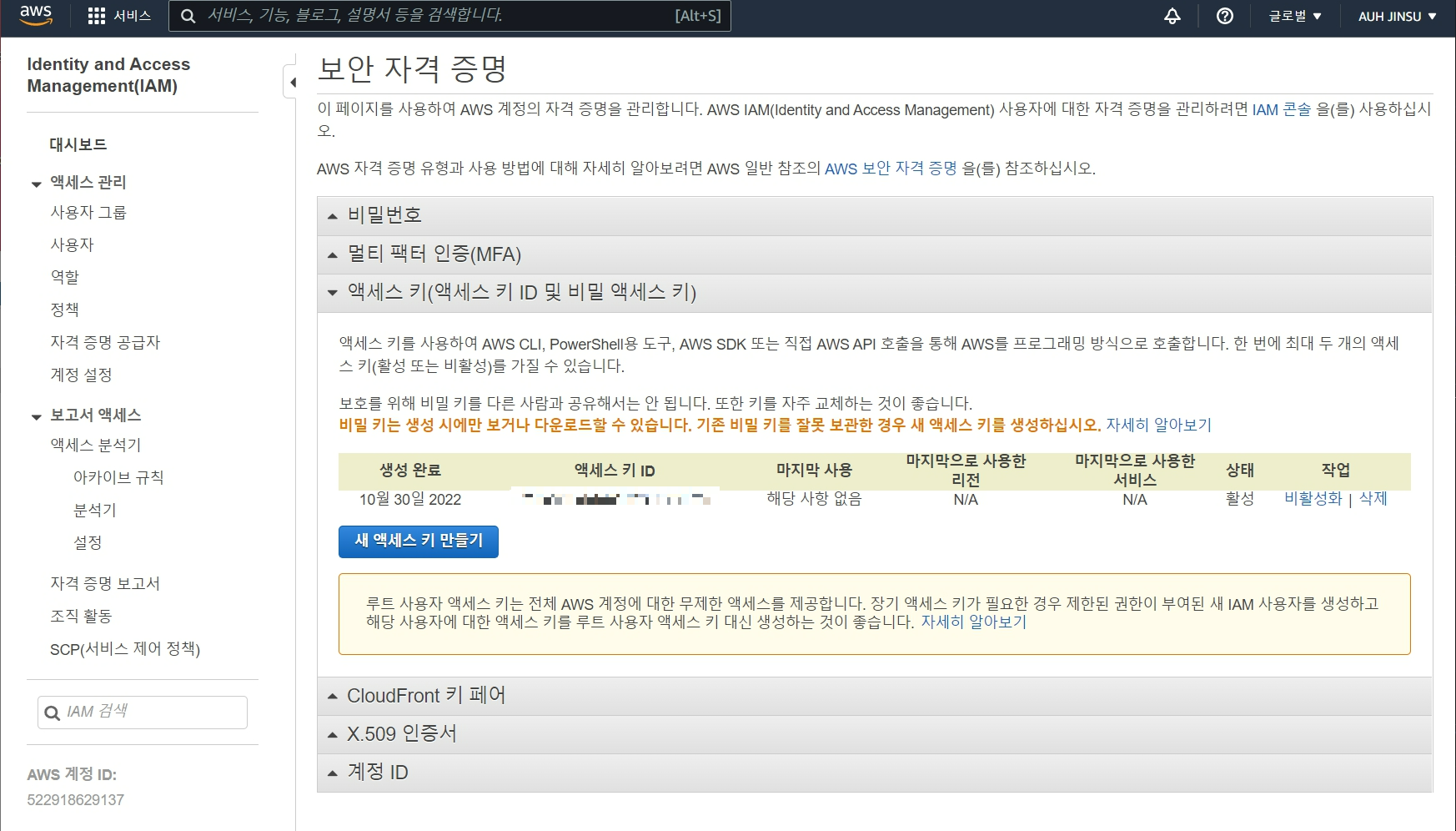Open 대시보드 in the sidebar
Viewport: 1456px width, 831px height.
point(78,144)
